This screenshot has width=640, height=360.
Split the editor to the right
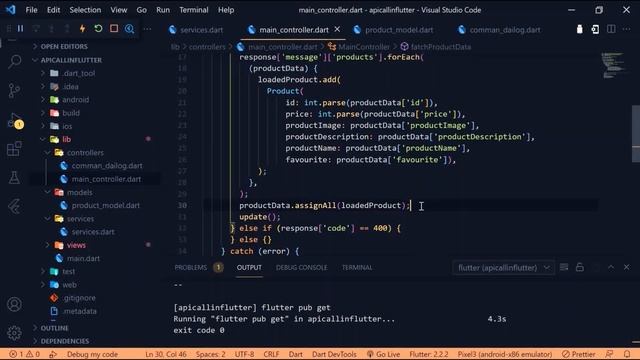611,29
